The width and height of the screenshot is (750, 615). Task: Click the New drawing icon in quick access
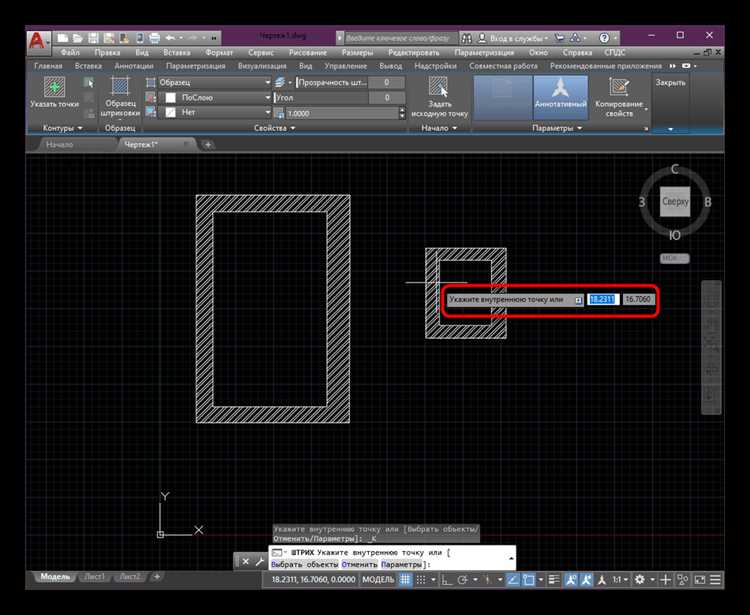62,38
